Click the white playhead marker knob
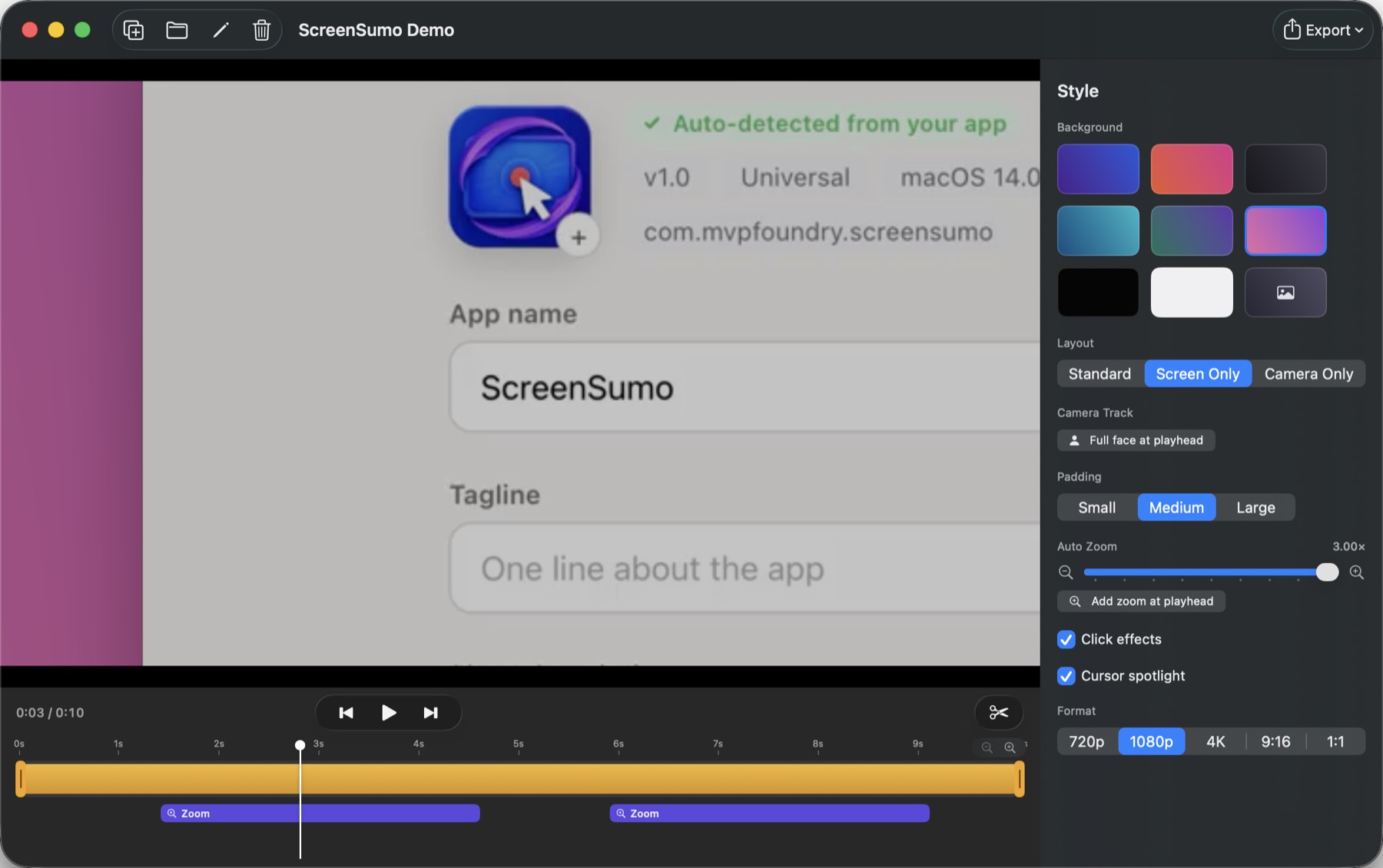This screenshot has width=1383, height=868. coord(300,745)
